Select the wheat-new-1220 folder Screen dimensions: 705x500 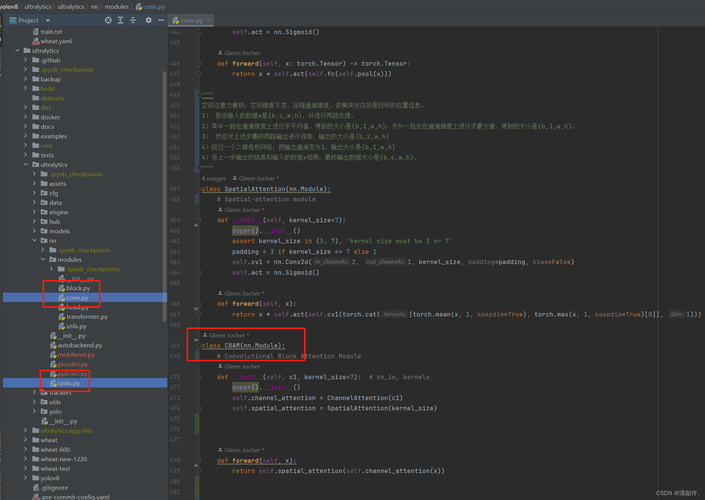[63, 459]
